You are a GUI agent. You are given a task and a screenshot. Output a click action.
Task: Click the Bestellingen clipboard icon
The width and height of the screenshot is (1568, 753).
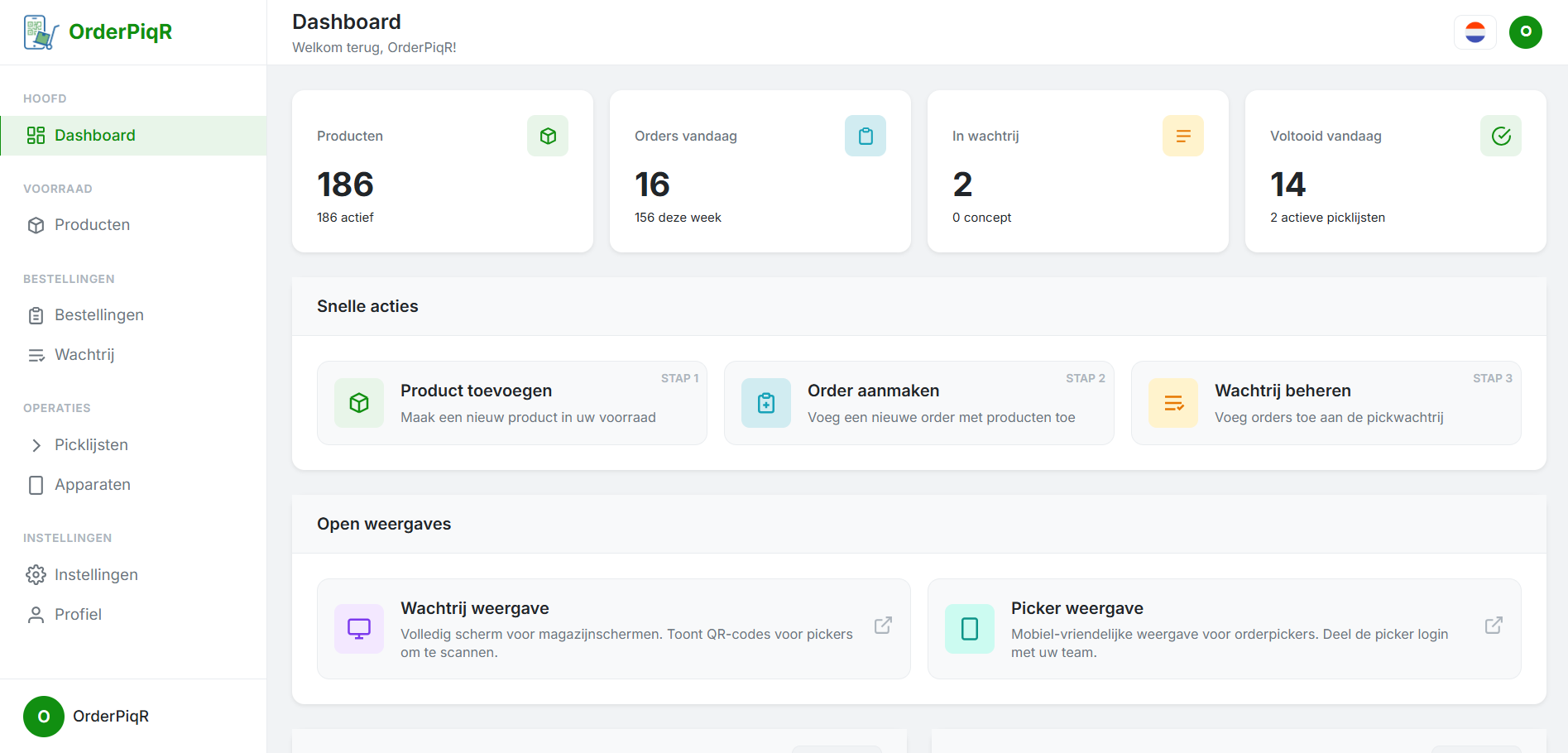coord(36,314)
